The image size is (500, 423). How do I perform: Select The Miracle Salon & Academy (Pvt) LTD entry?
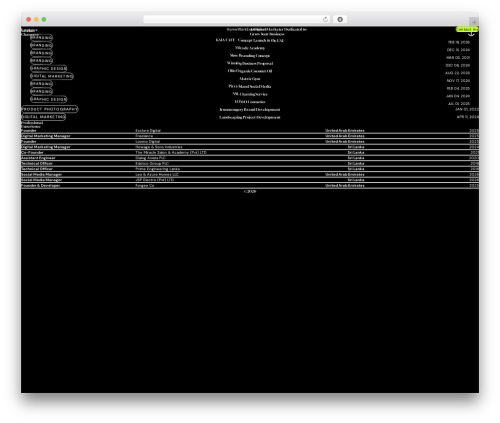(x=171, y=152)
